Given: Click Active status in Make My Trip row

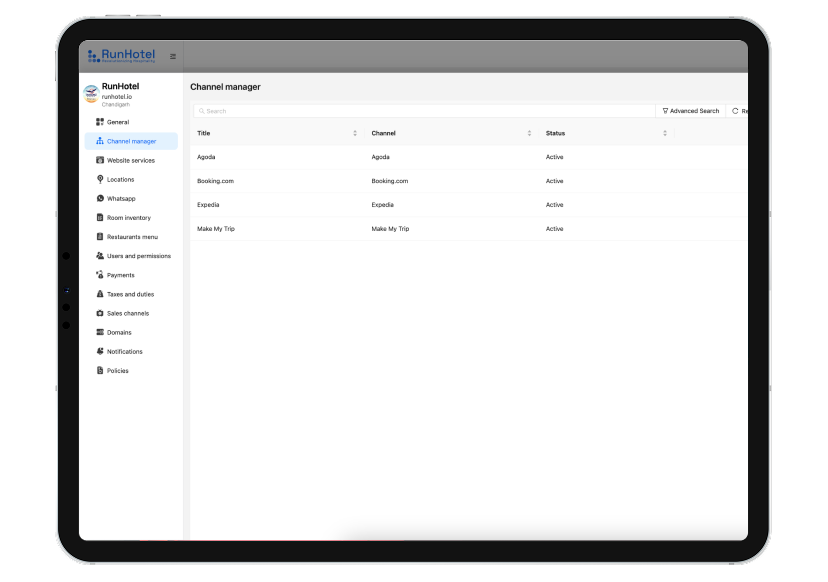Looking at the screenshot, I should [x=554, y=229].
